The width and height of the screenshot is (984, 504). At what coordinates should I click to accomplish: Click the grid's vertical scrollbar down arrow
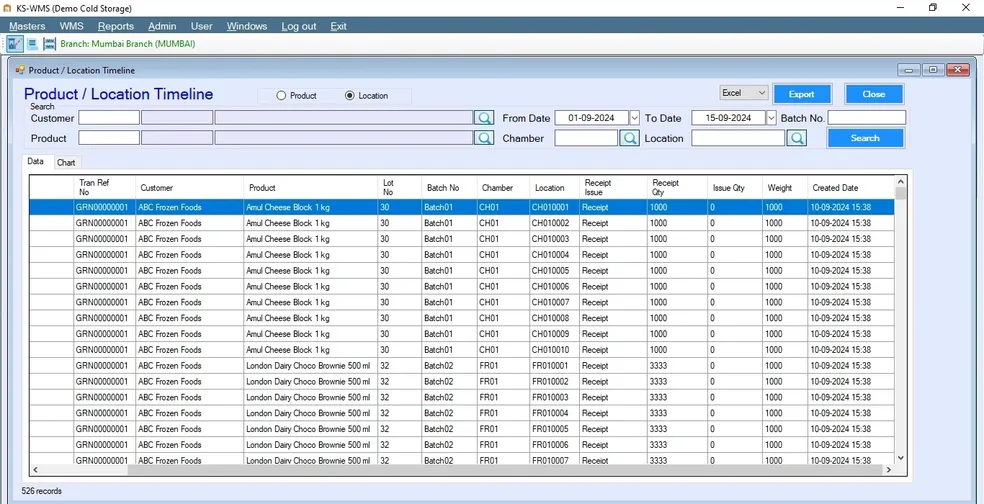click(900, 458)
